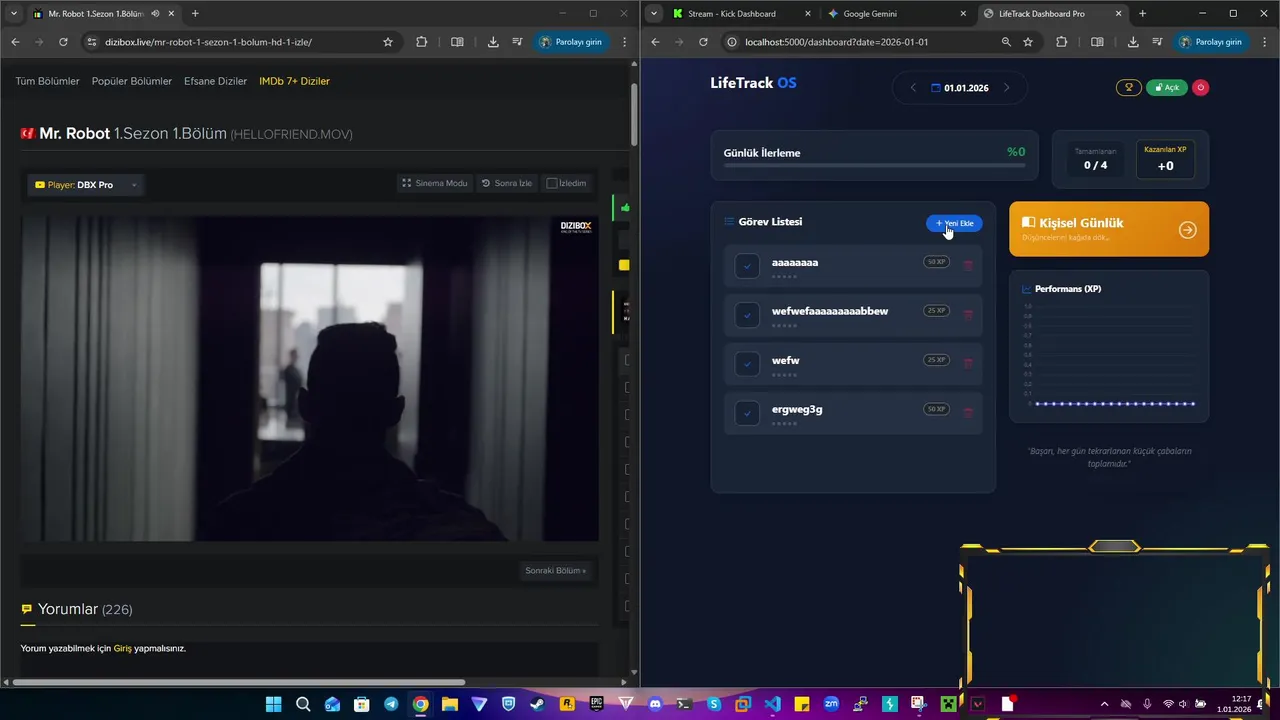Switch to Google Gemini tab
The width and height of the screenshot is (1280, 720).
point(897,14)
